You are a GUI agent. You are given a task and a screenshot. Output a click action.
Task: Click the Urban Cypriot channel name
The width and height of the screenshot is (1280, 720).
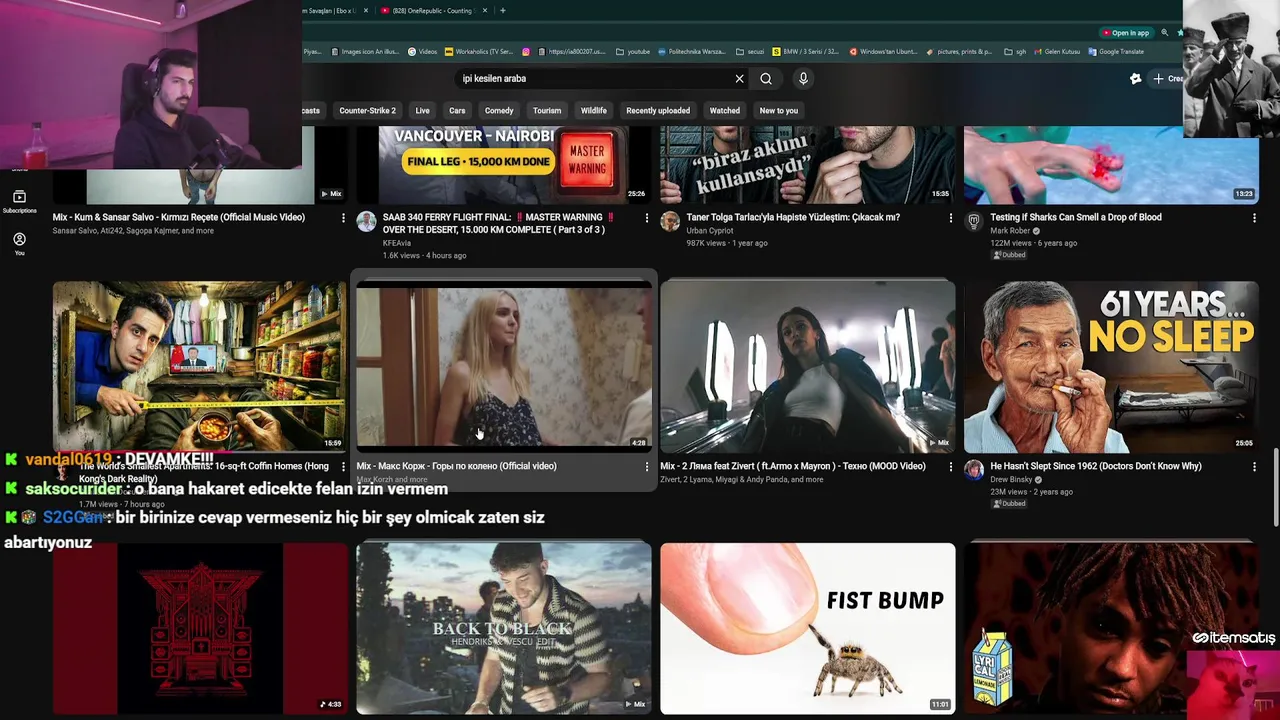tap(710, 231)
